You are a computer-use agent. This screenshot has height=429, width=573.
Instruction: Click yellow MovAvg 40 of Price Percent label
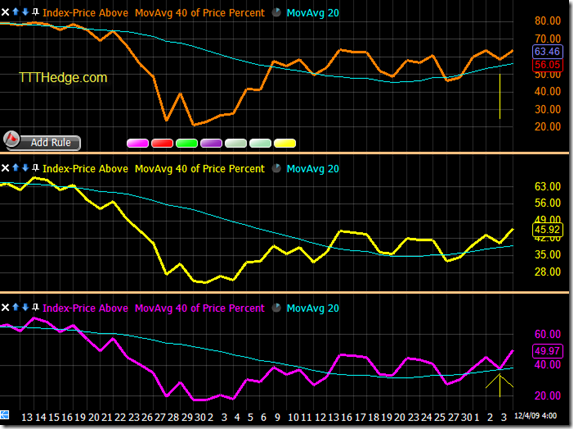click(200, 169)
